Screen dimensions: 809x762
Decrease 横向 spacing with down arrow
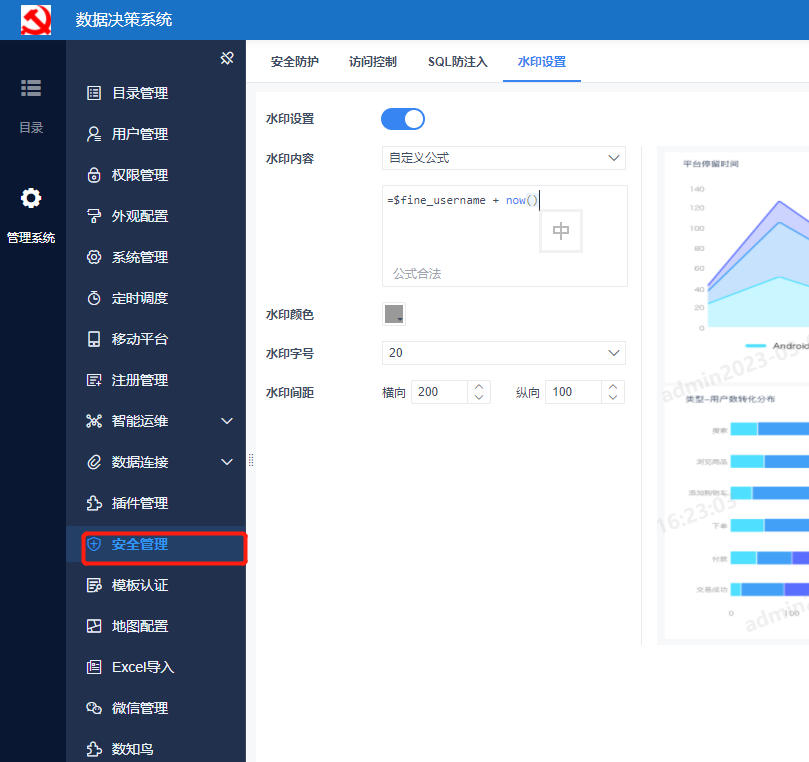click(x=479, y=397)
